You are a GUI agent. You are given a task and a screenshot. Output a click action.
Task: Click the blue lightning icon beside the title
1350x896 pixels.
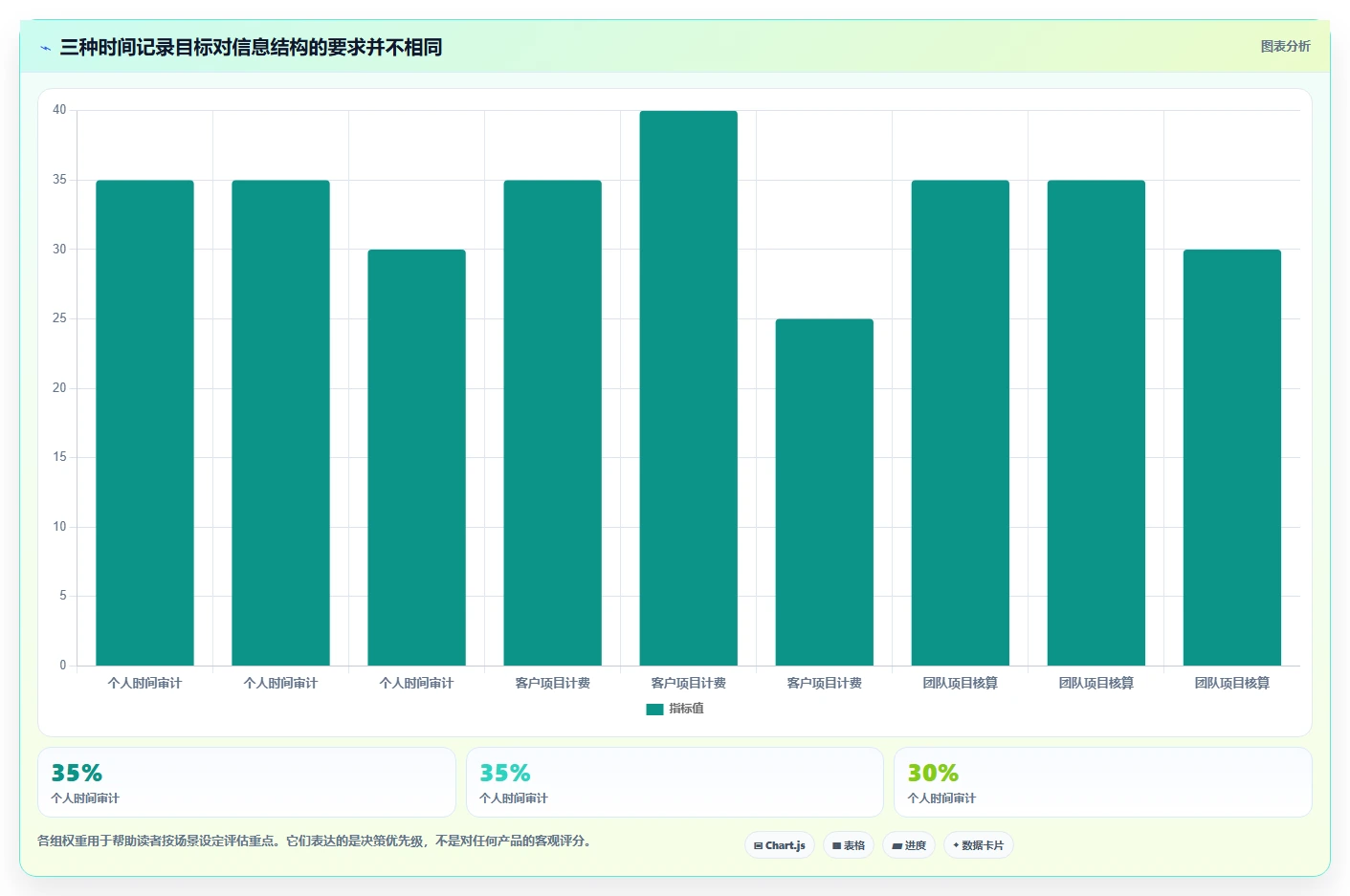45,48
